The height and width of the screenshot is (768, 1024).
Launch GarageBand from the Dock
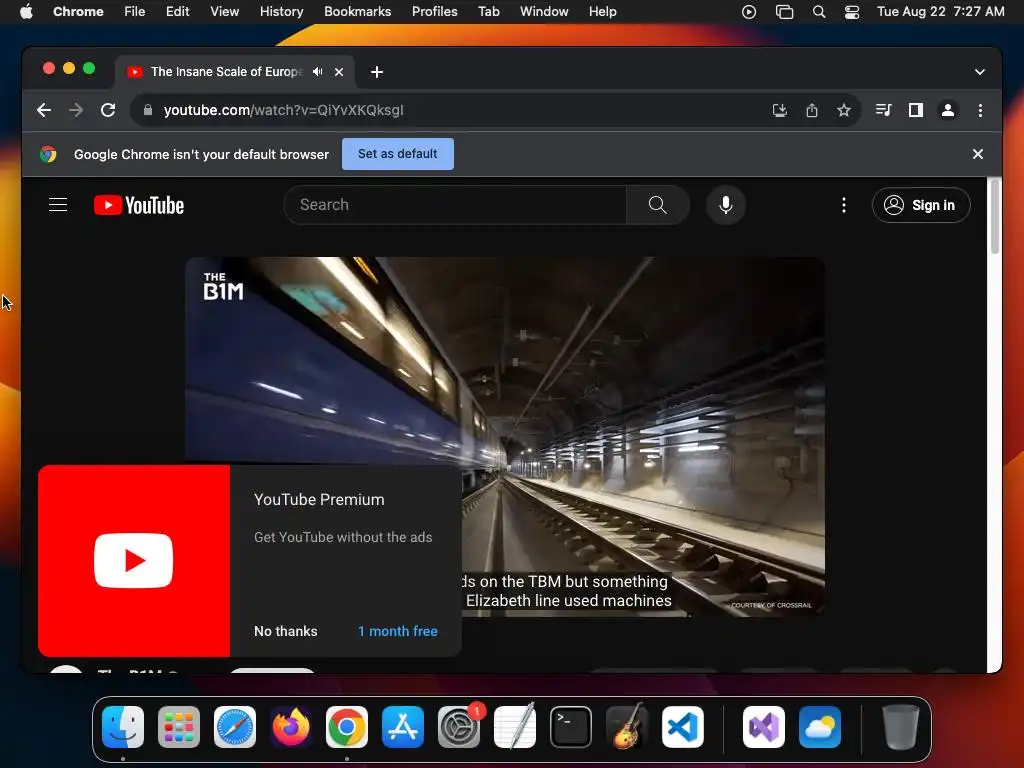[x=627, y=727]
